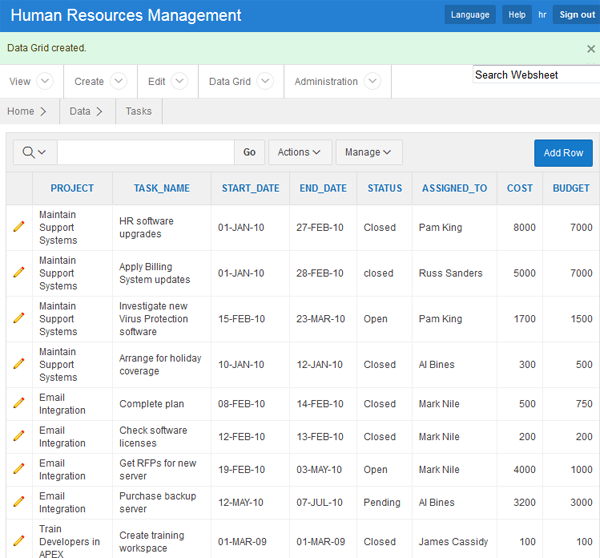600x558 pixels.
Task: Dismiss the Data Grid created notification
Action: pyautogui.click(x=590, y=48)
